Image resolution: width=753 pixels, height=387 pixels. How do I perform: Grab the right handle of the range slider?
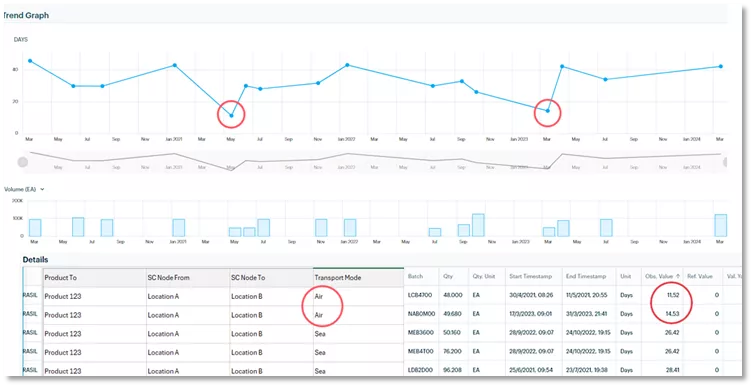[726, 162]
